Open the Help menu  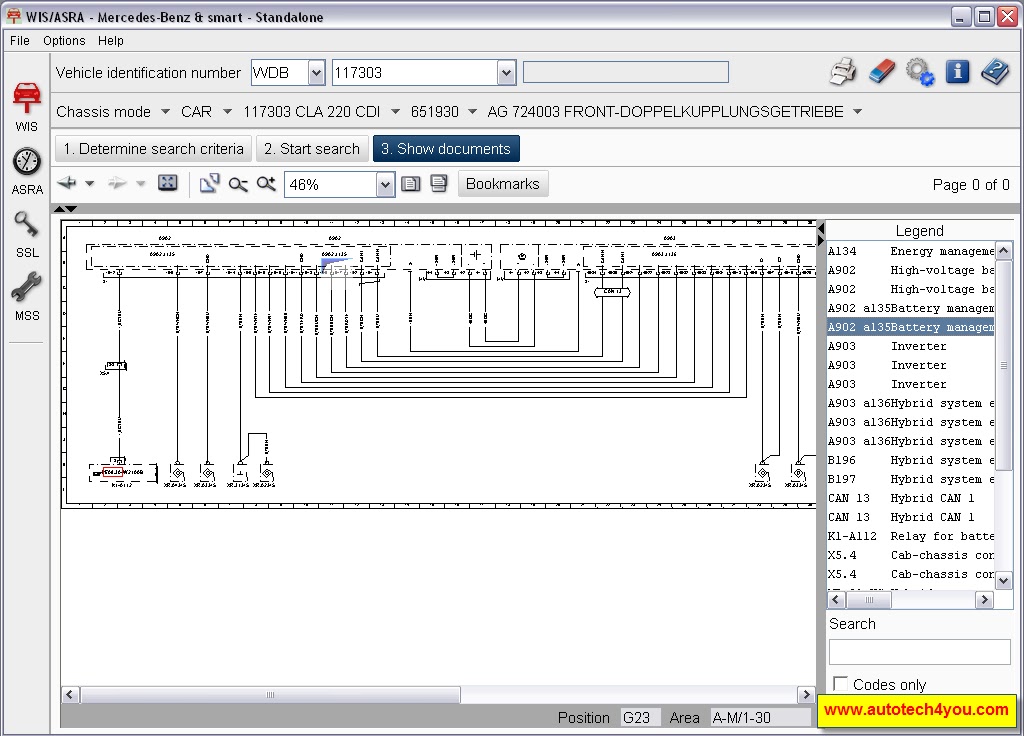coord(110,40)
